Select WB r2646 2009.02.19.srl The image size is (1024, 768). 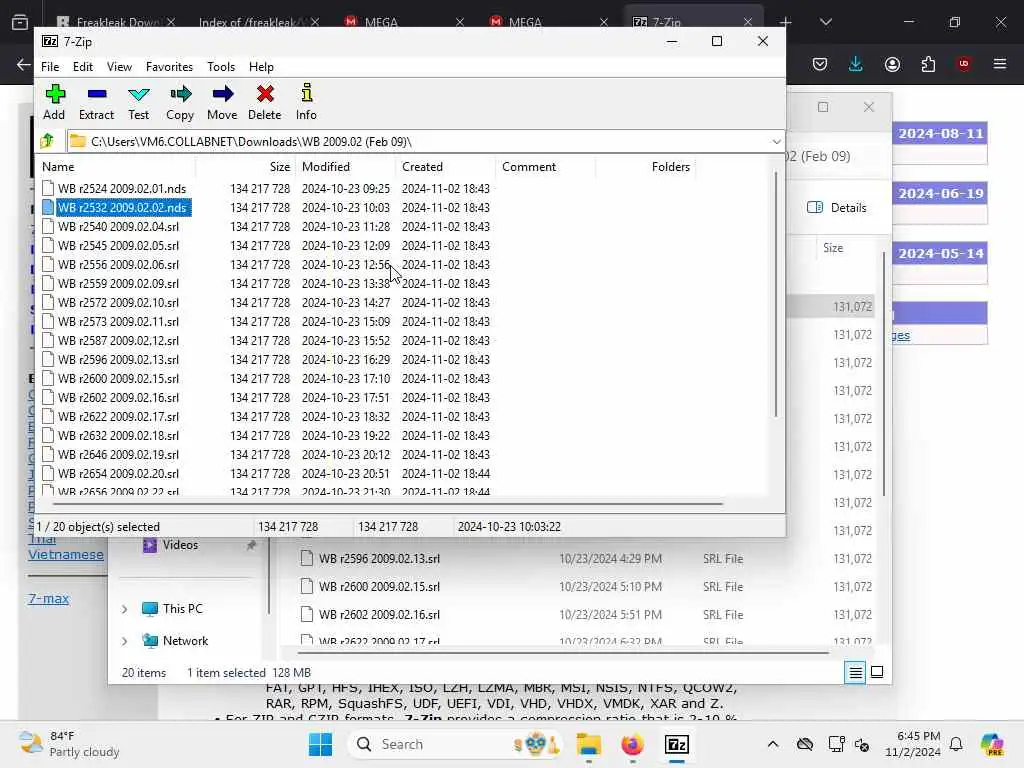pyautogui.click(x=118, y=455)
